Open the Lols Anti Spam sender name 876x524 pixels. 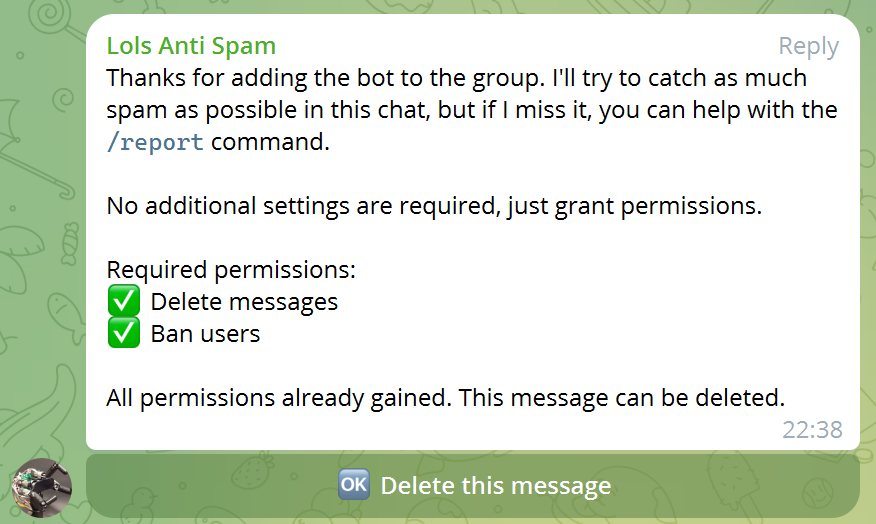pos(191,46)
